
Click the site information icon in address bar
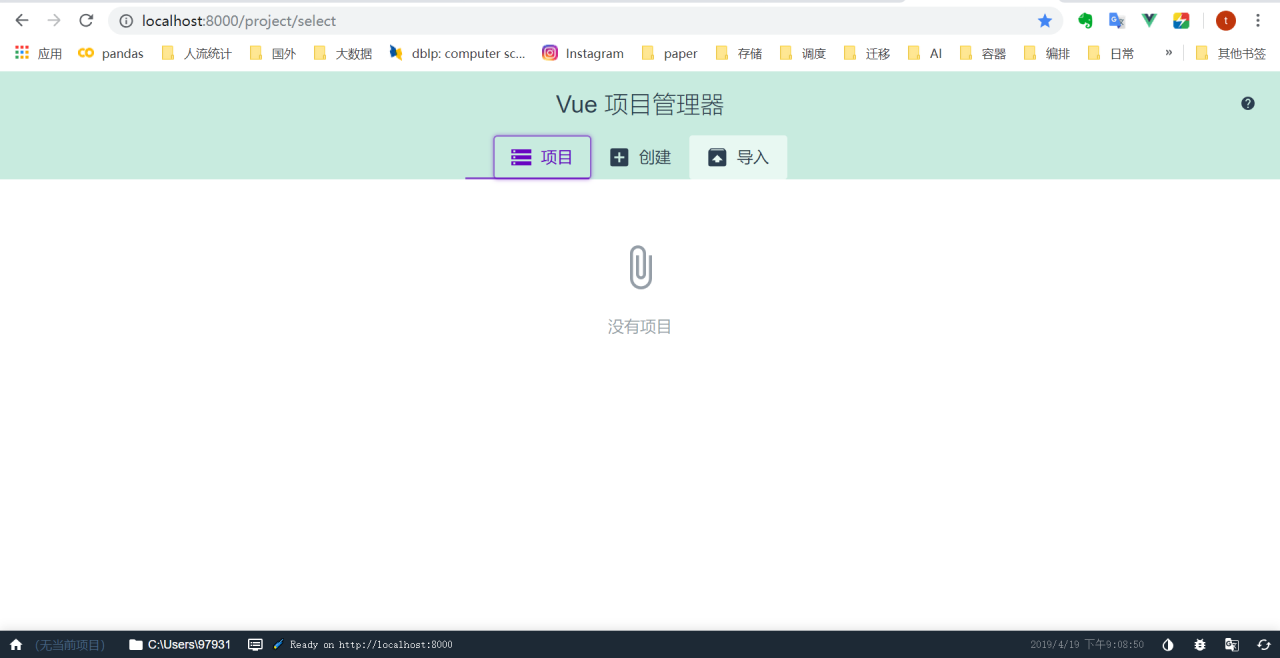(126, 21)
